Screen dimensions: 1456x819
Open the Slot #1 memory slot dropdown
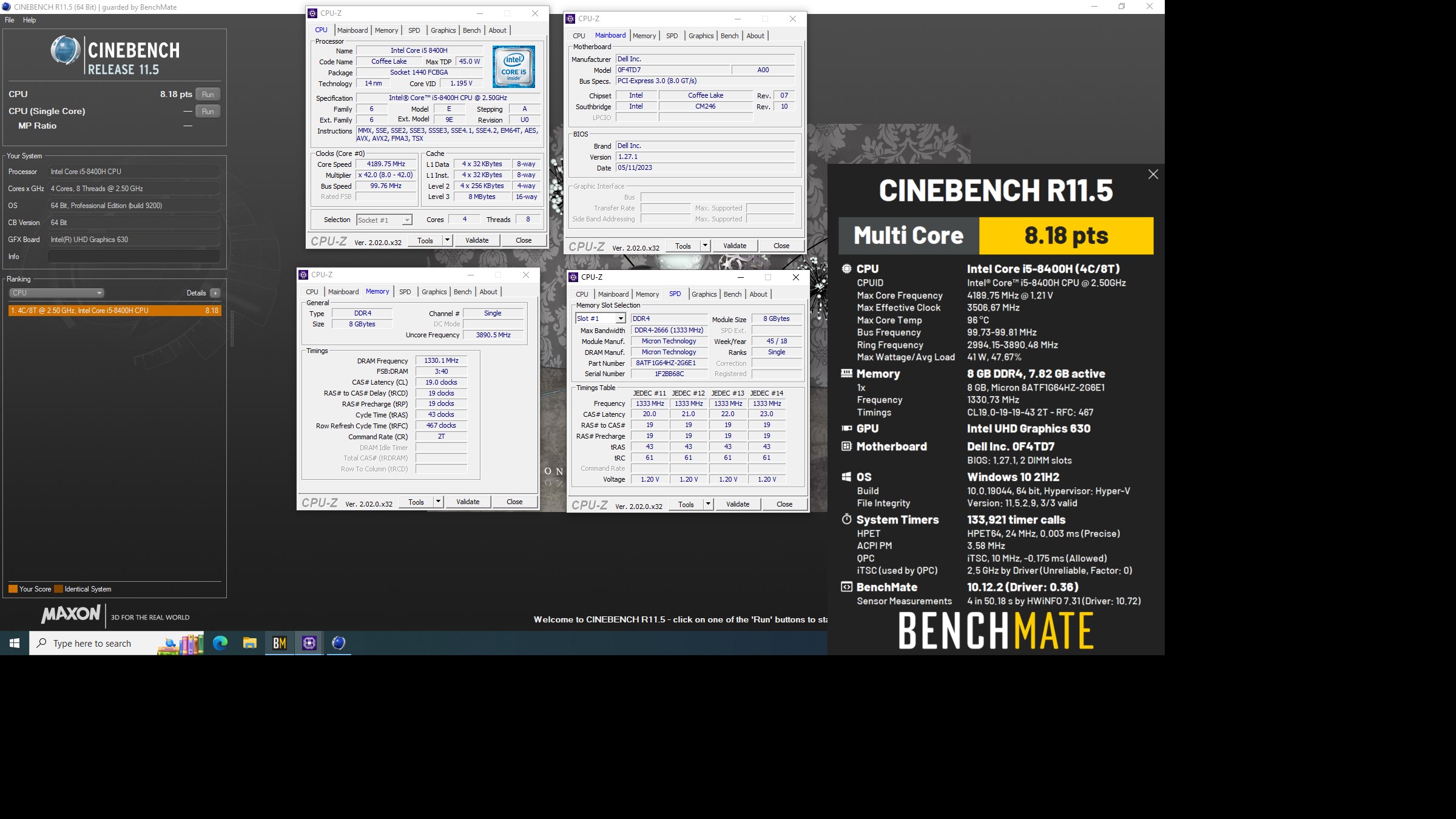[600, 318]
